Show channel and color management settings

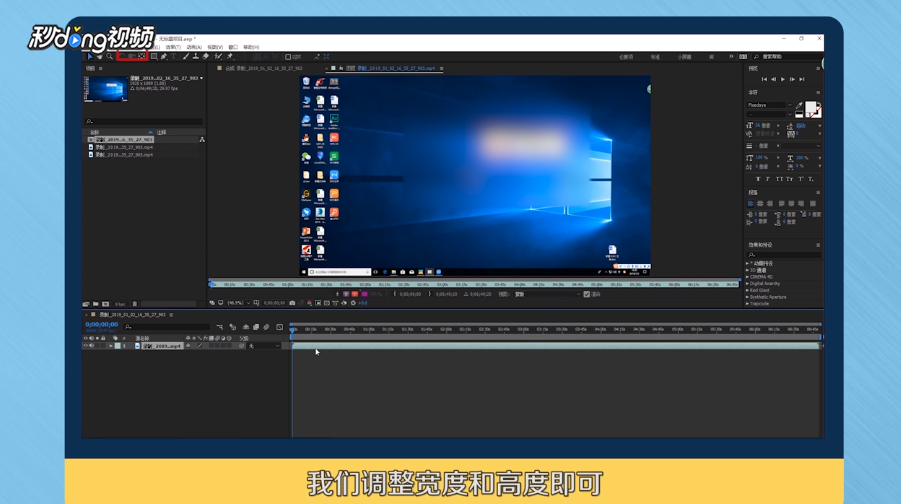310,303
